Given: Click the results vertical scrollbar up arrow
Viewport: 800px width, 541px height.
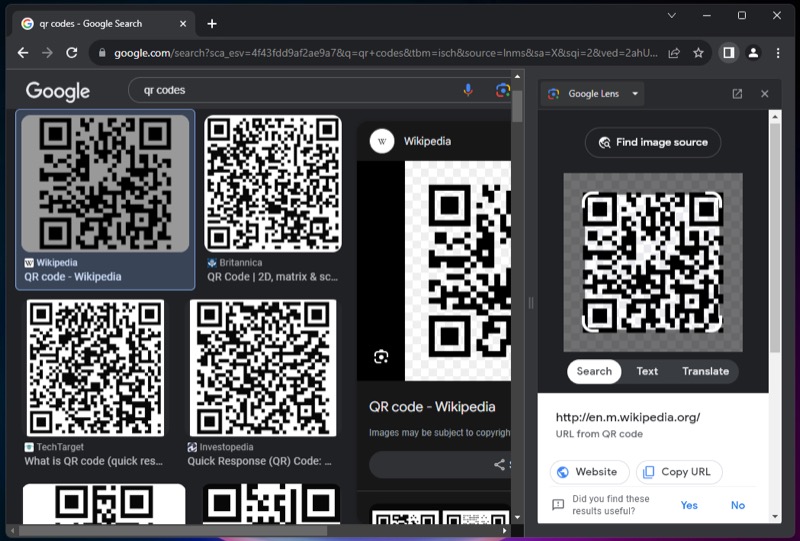Looking at the screenshot, I should (517, 77).
